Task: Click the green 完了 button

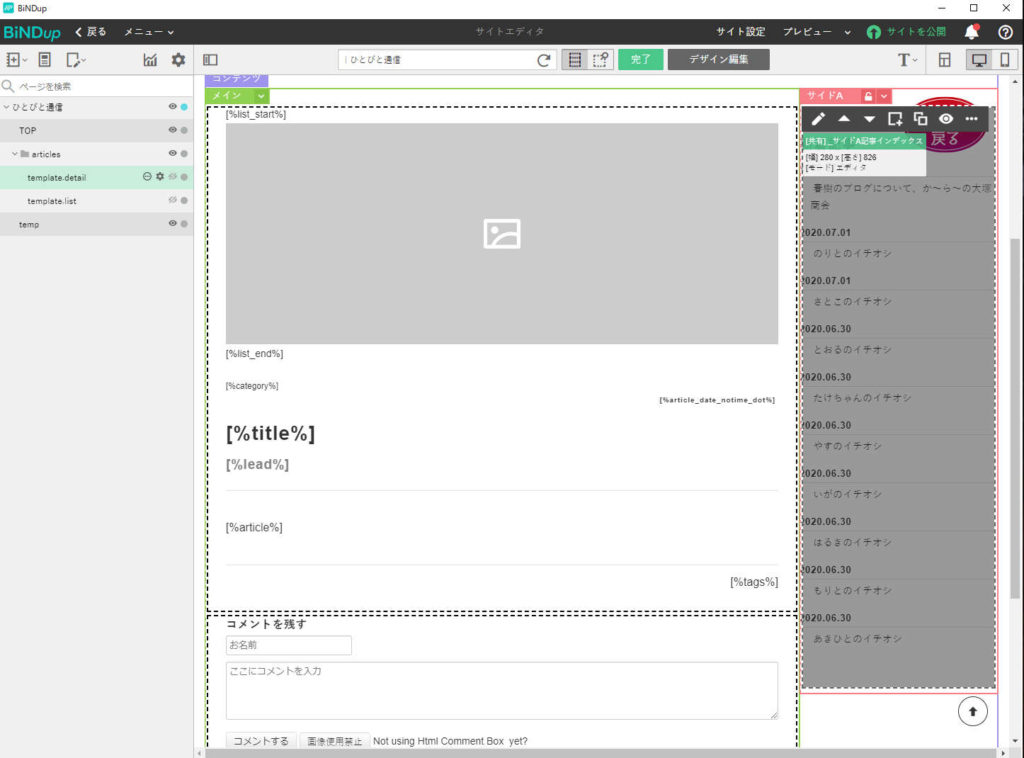Action: (x=640, y=60)
